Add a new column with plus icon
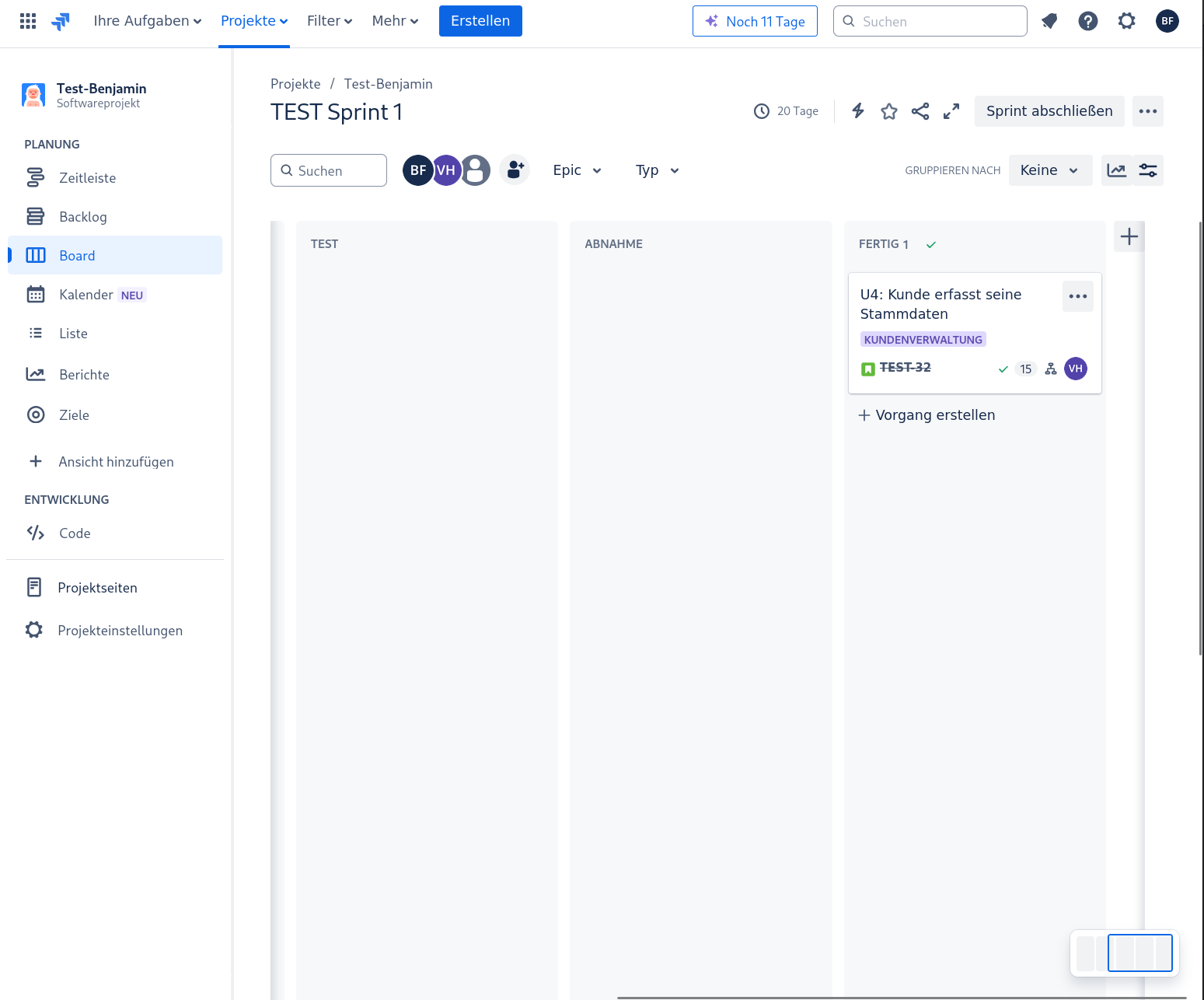This screenshot has height=1000, width=1204. point(1129,236)
